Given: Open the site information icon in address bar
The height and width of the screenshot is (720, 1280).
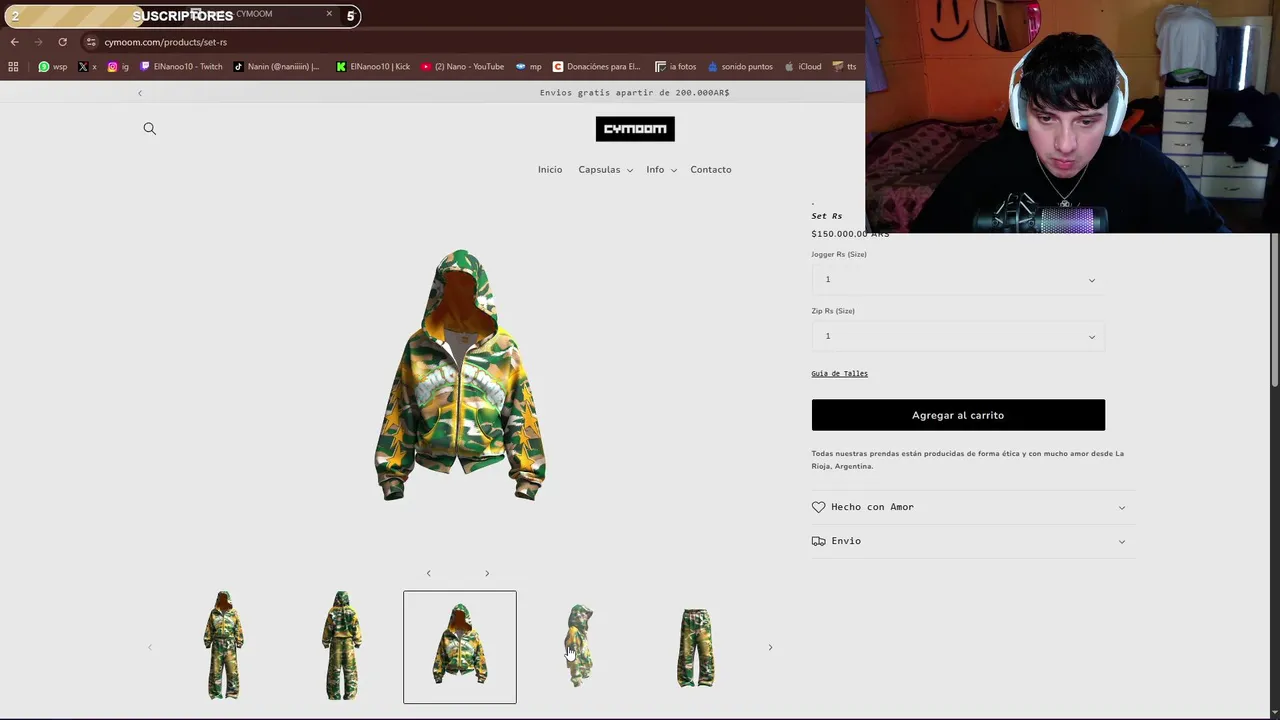Looking at the screenshot, I should click(91, 42).
